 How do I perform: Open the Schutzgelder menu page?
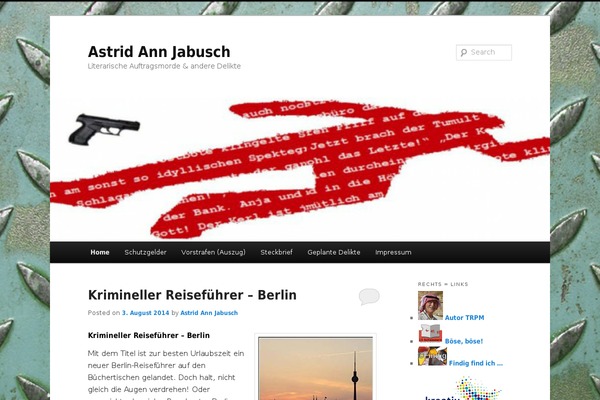145,252
